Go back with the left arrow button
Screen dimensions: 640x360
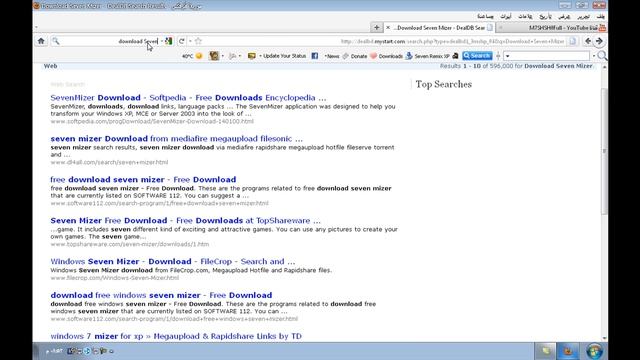(x=588, y=41)
